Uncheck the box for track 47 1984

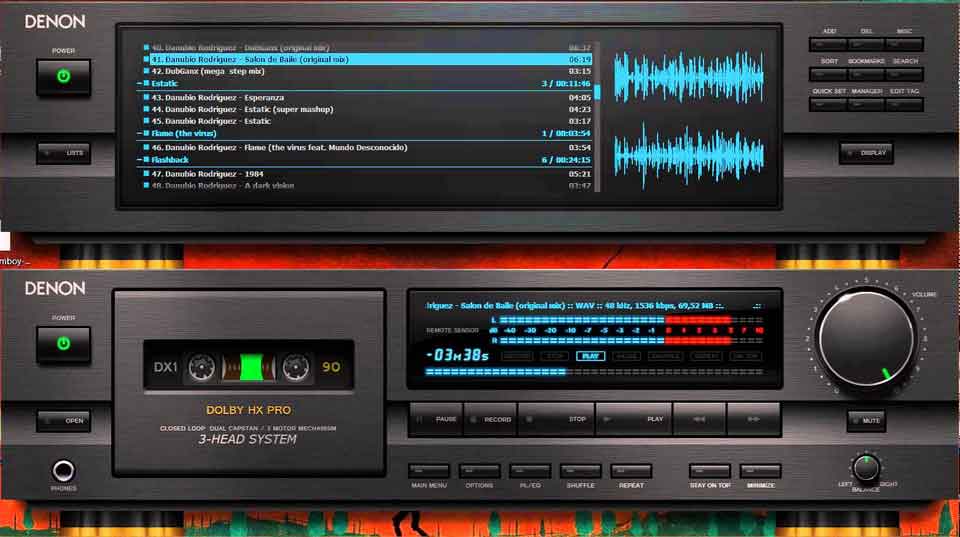pos(146,174)
